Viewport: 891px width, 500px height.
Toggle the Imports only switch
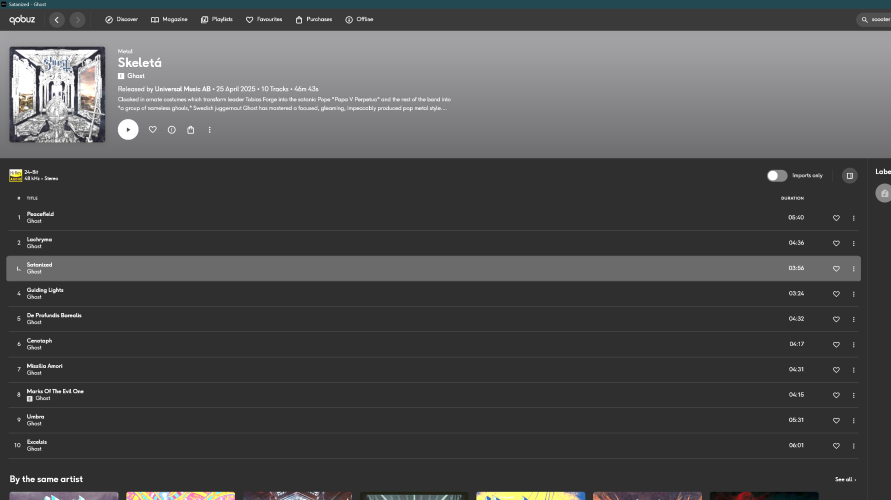(777, 176)
